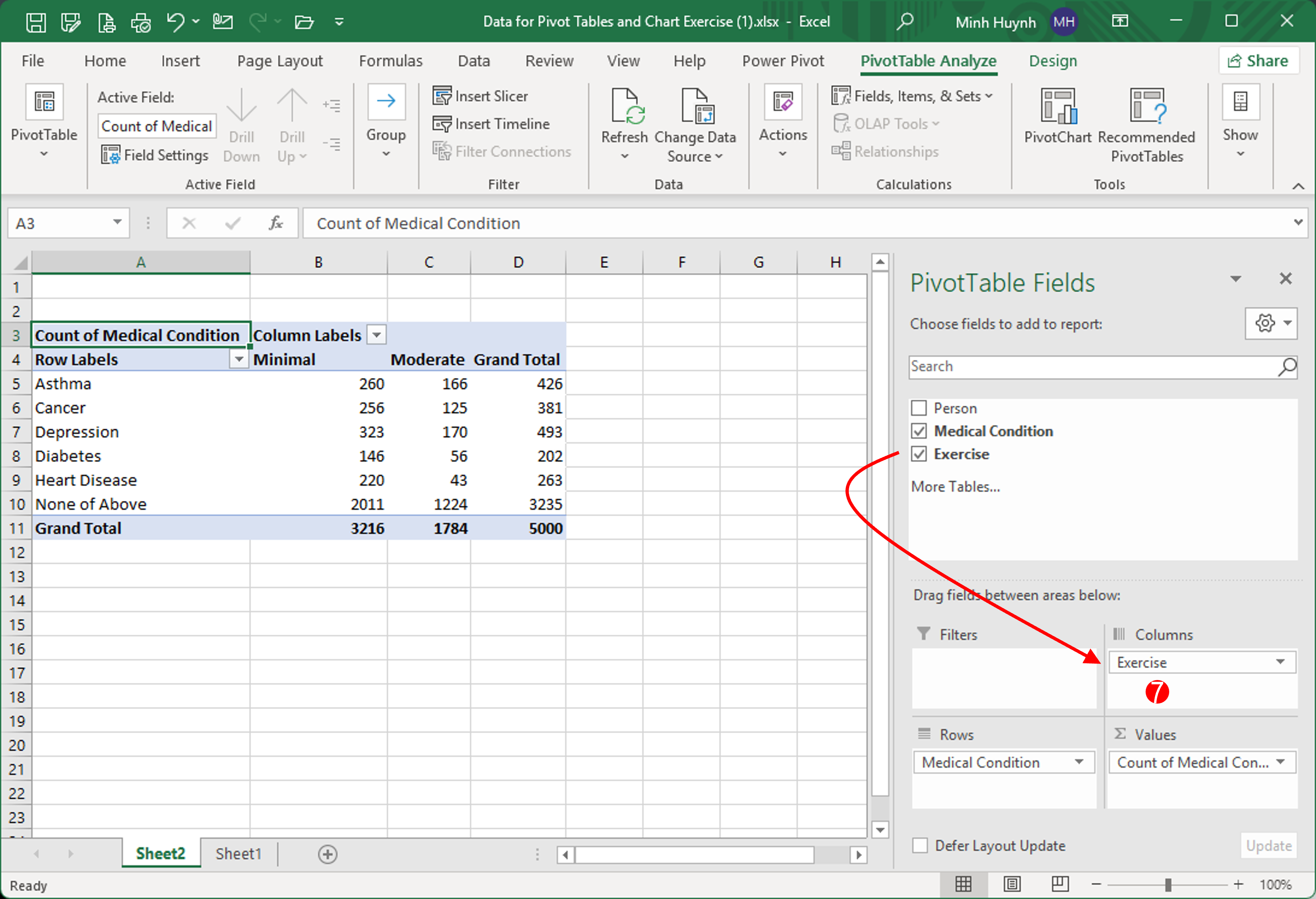Click the Share button
1316x899 pixels.
coord(1258,61)
